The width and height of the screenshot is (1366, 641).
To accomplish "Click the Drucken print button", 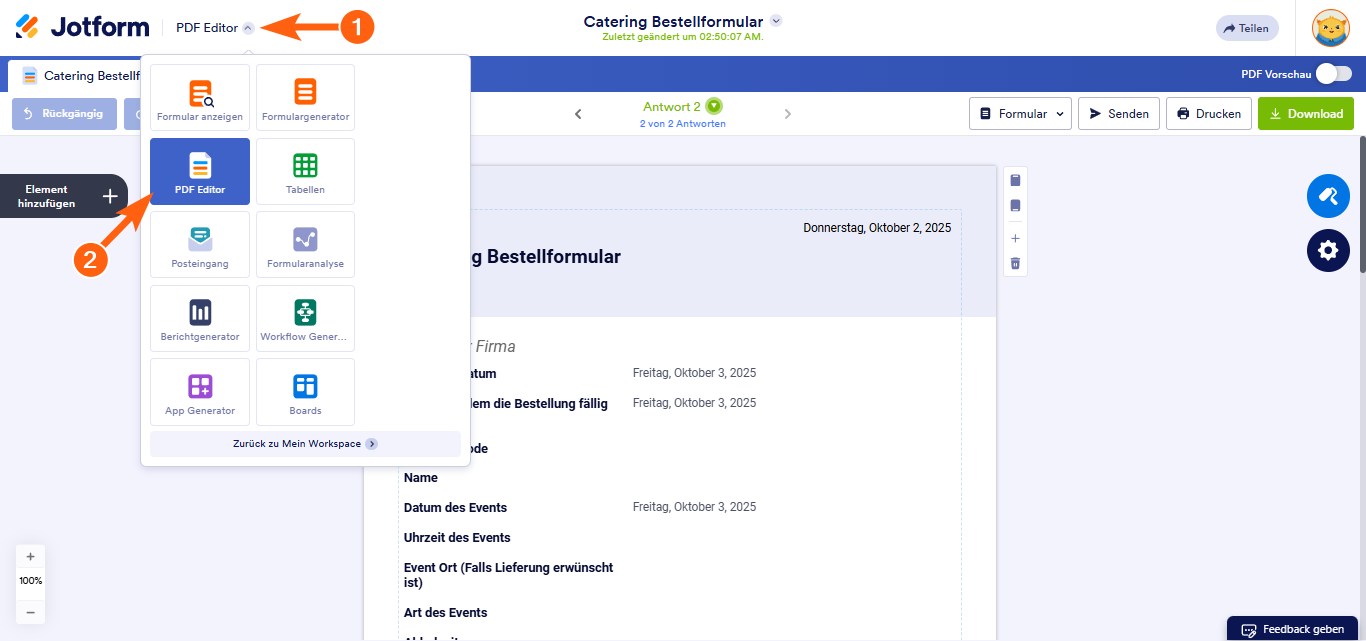I will coord(1209,114).
